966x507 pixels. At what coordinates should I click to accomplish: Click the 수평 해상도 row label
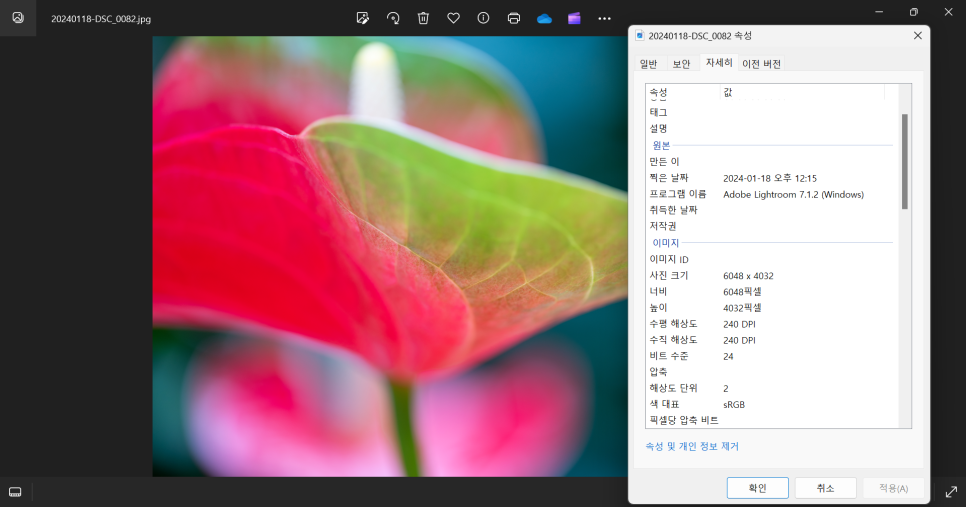(x=673, y=323)
